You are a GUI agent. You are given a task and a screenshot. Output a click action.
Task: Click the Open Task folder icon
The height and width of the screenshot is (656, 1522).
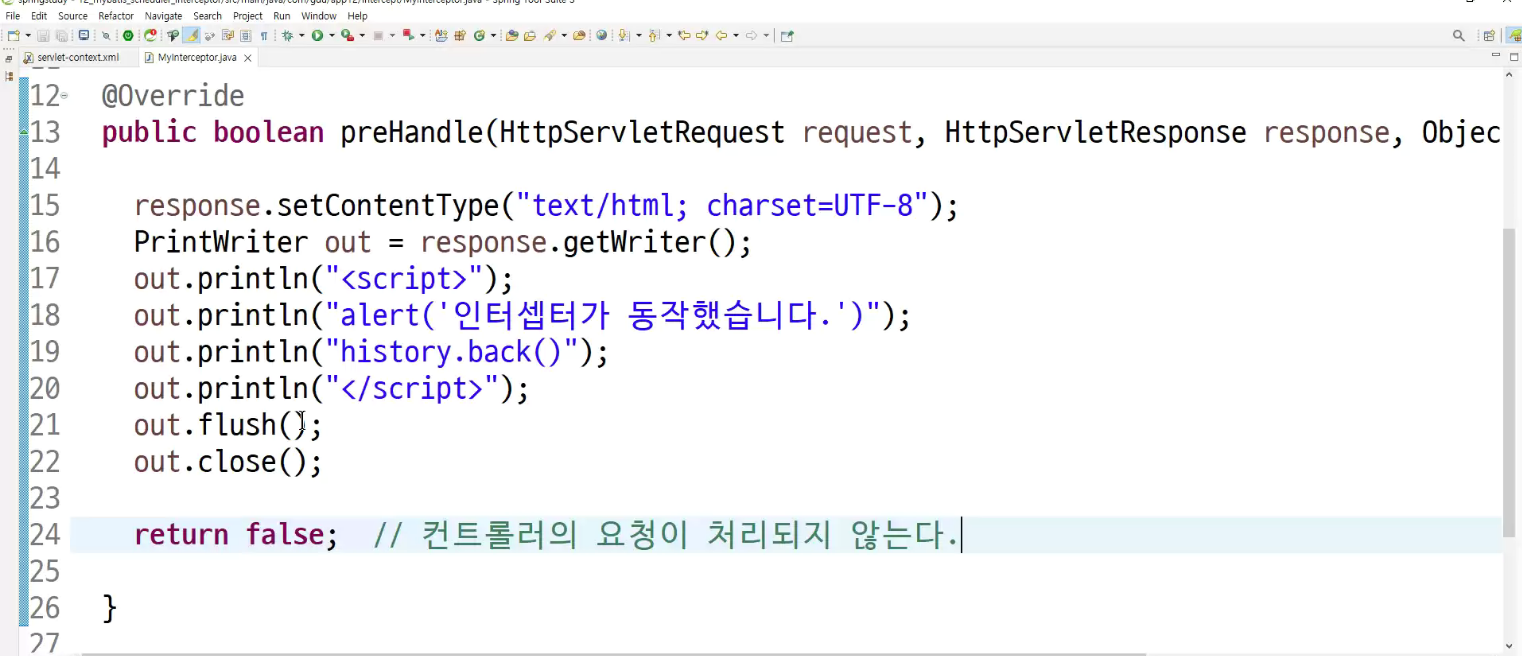point(530,35)
